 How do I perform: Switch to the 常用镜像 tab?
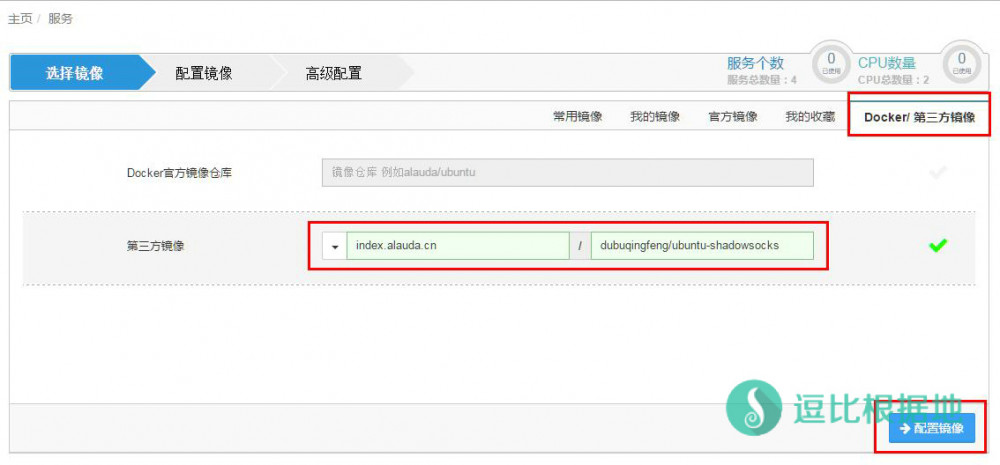click(x=577, y=117)
